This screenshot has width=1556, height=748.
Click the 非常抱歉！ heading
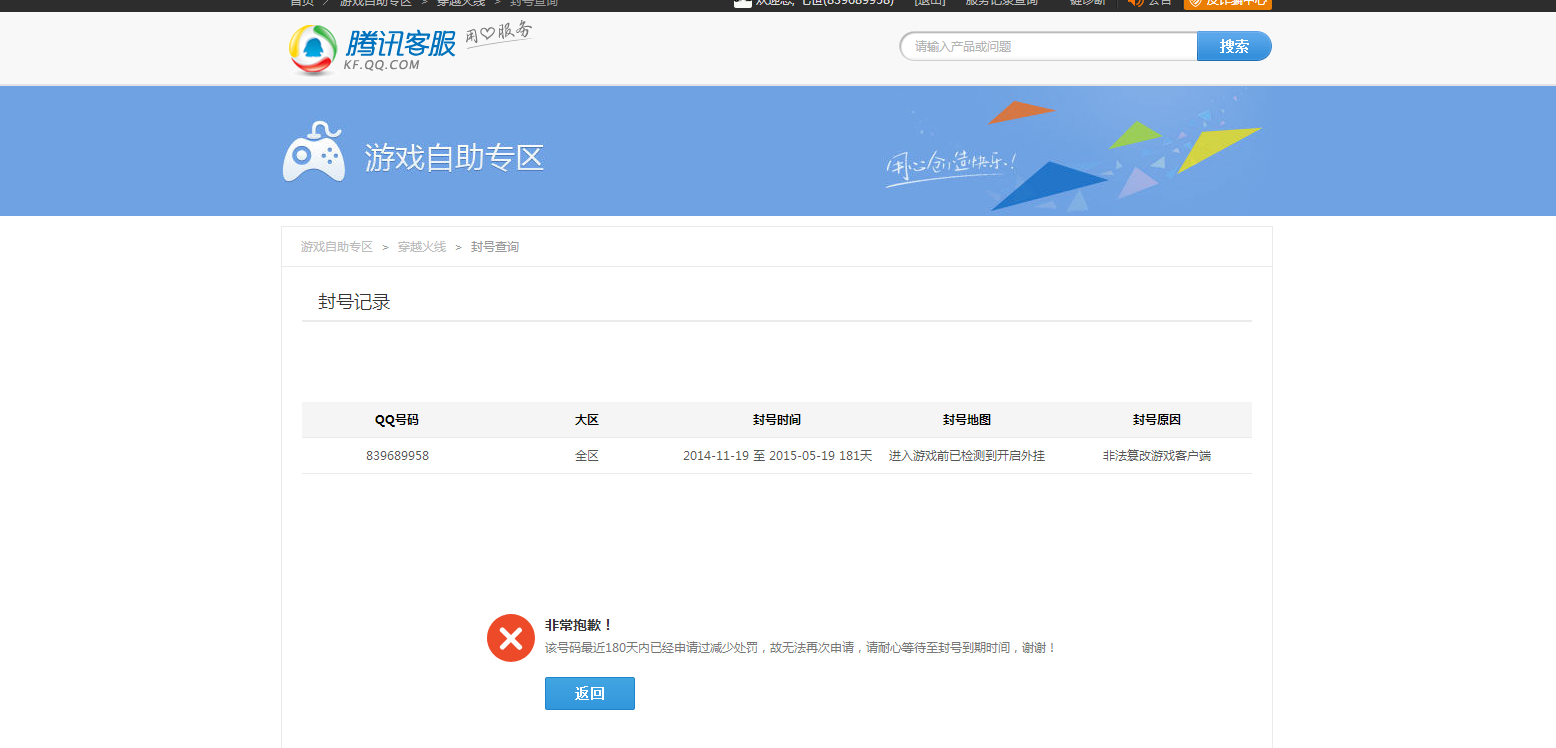click(579, 625)
